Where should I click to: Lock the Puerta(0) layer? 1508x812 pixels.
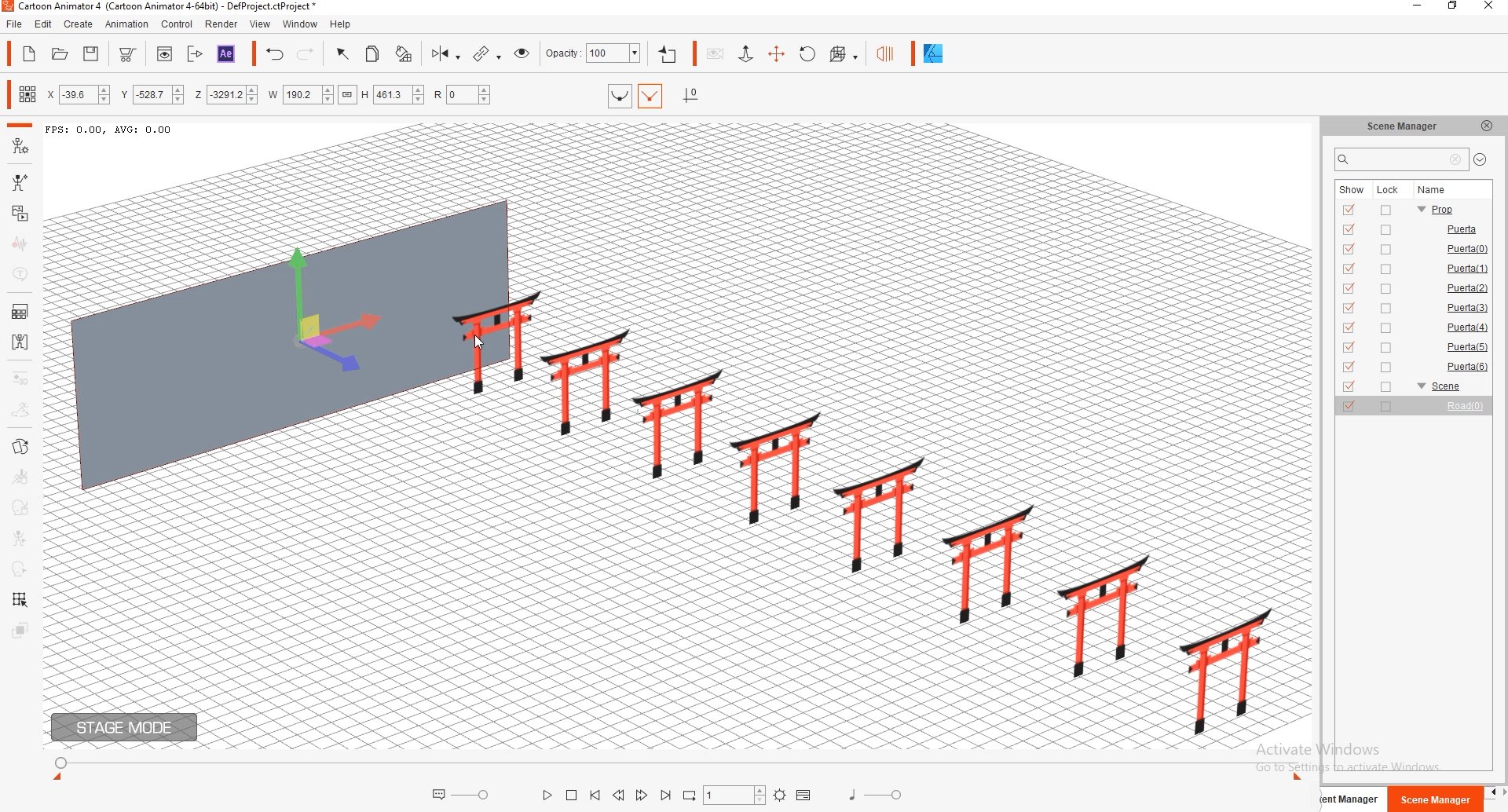(x=1387, y=249)
